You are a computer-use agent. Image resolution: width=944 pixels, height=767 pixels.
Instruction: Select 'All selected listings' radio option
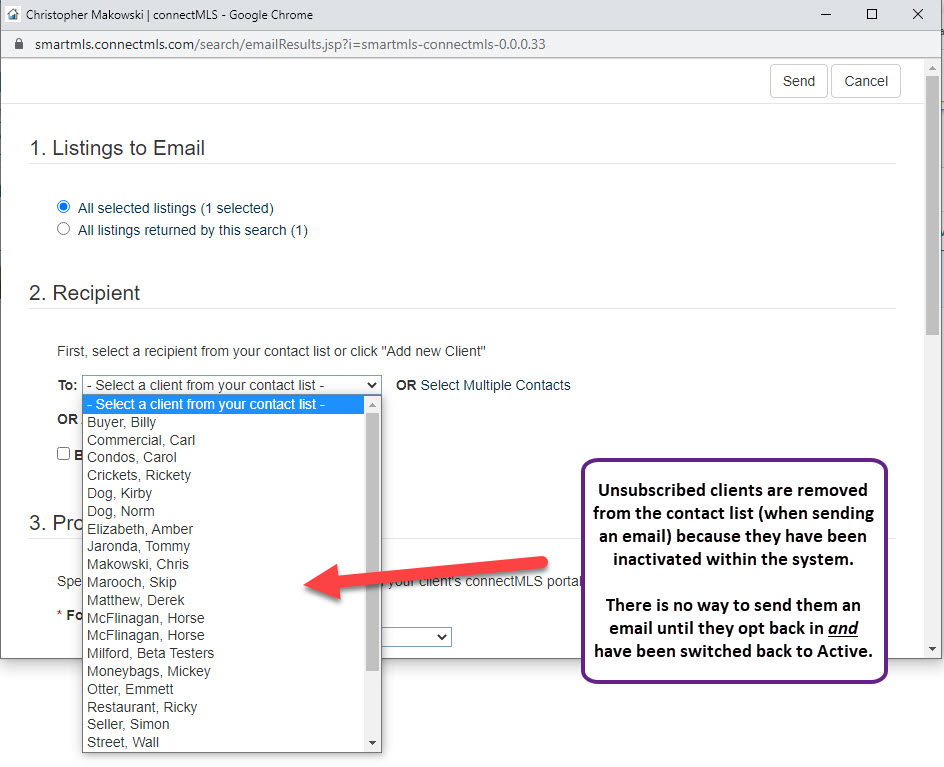(63, 207)
